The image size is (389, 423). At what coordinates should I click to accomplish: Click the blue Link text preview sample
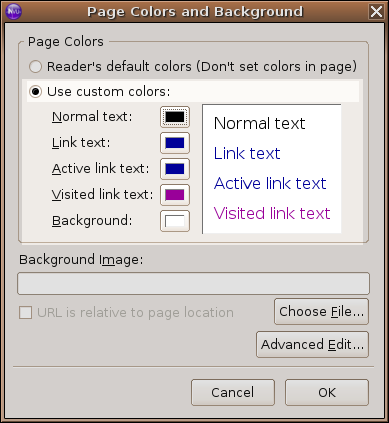[x=247, y=153]
